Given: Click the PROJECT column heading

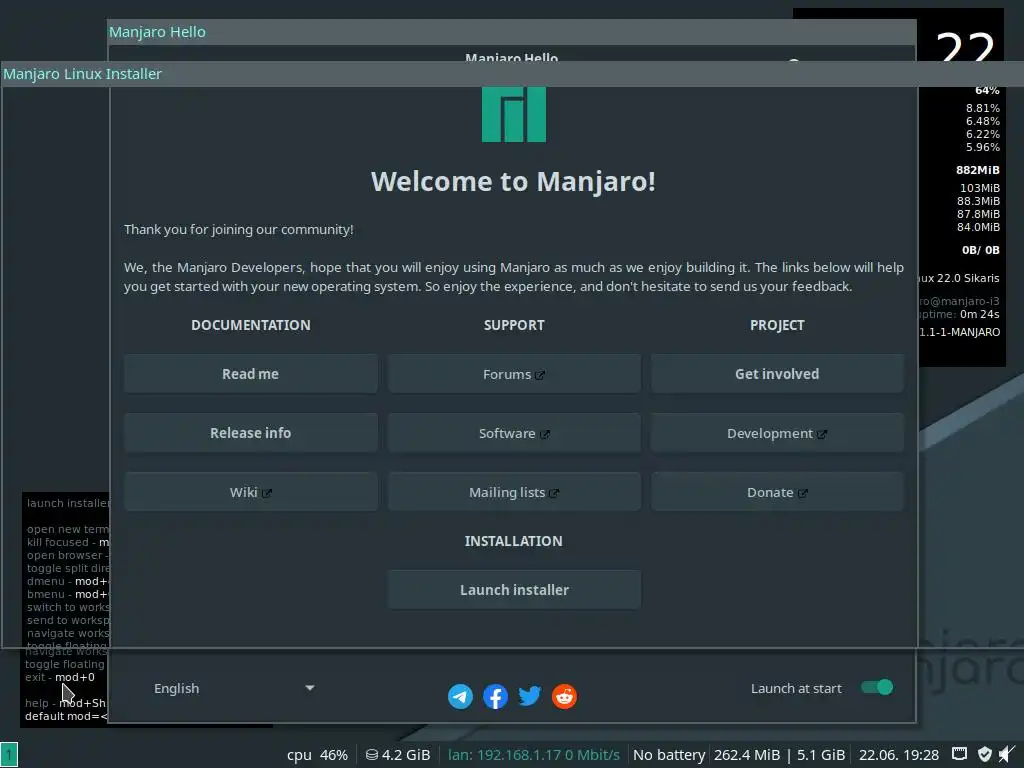Looking at the screenshot, I should 777,325.
